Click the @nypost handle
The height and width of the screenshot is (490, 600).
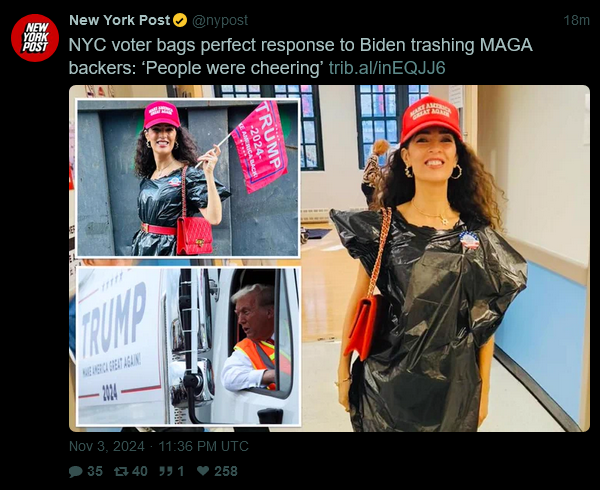click(220, 20)
